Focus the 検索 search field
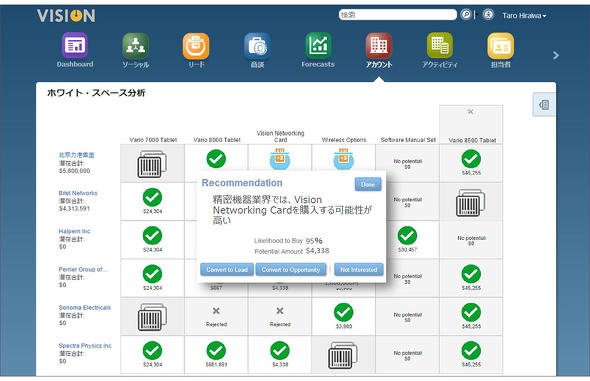Image resolution: width=590 pixels, height=381 pixels. tap(398, 15)
